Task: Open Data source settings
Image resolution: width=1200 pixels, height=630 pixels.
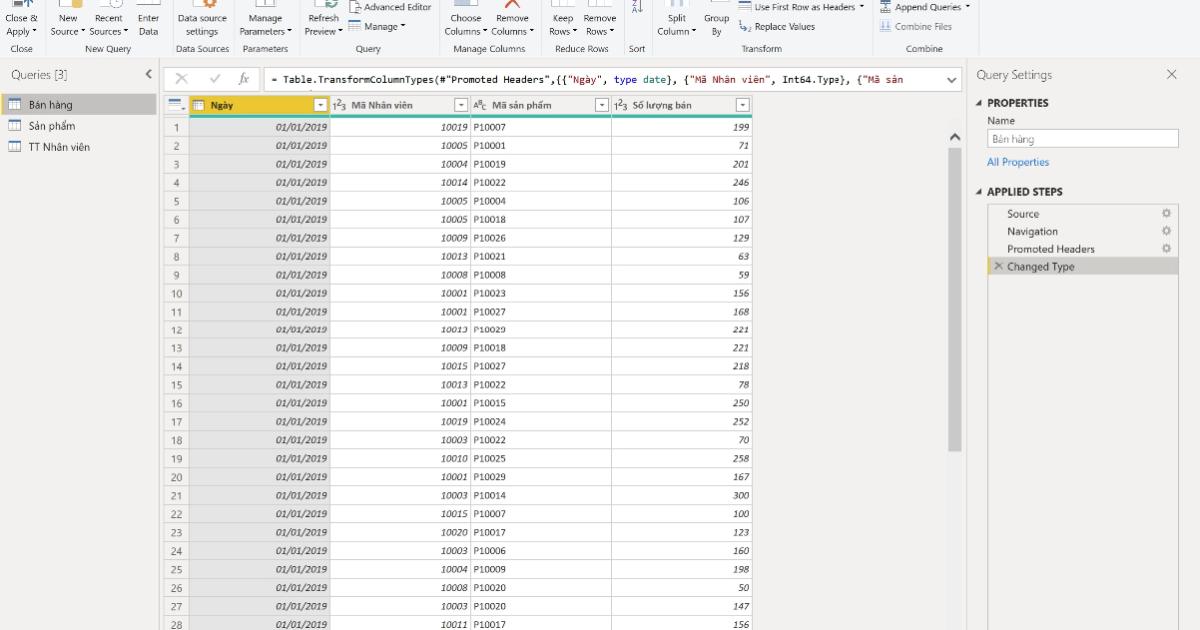Action: 202,20
